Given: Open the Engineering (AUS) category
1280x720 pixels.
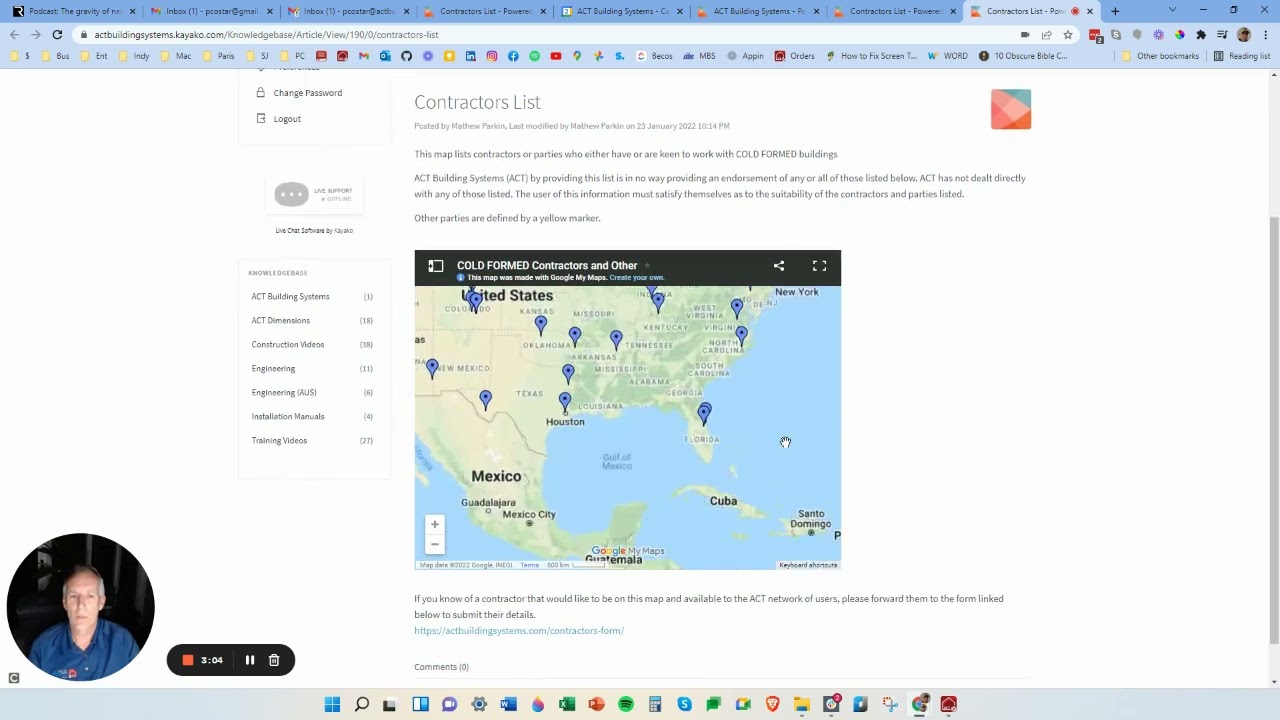Looking at the screenshot, I should point(283,393).
